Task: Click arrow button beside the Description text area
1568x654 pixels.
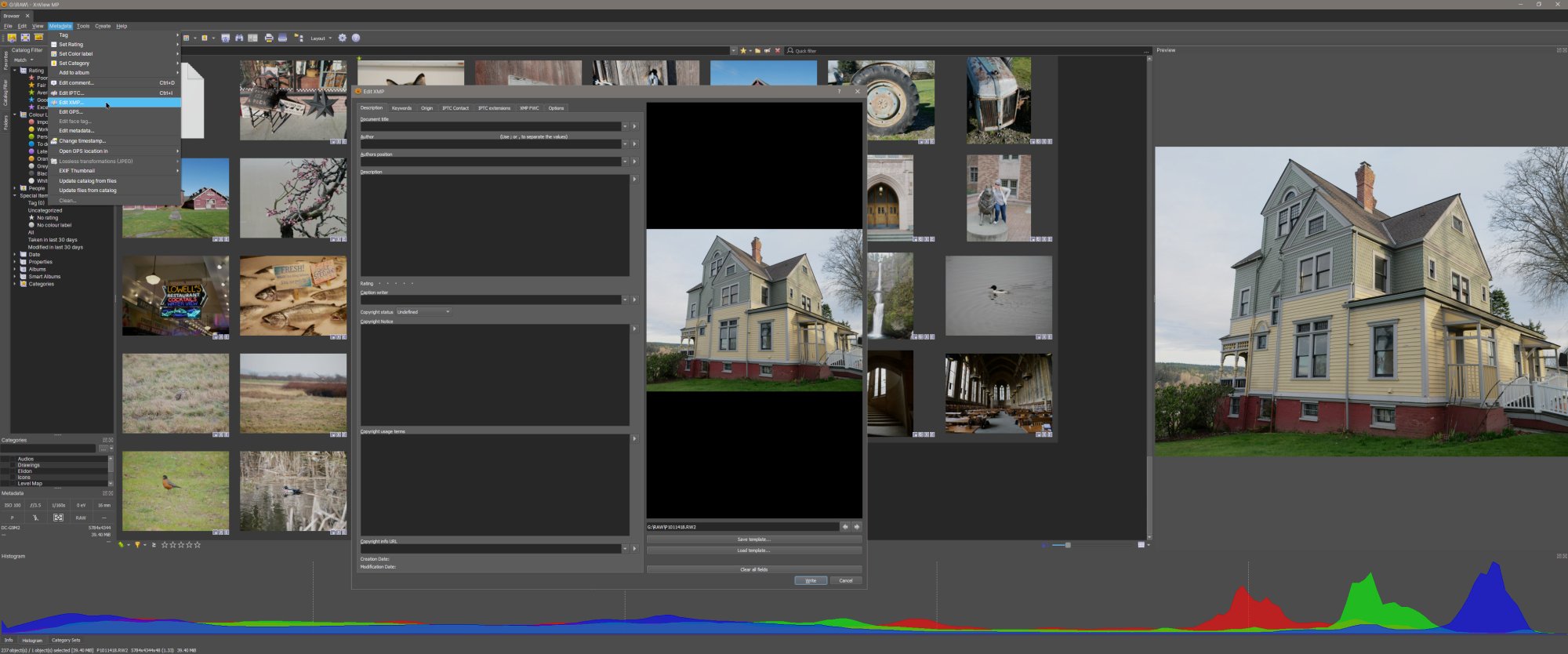Action: (634, 179)
